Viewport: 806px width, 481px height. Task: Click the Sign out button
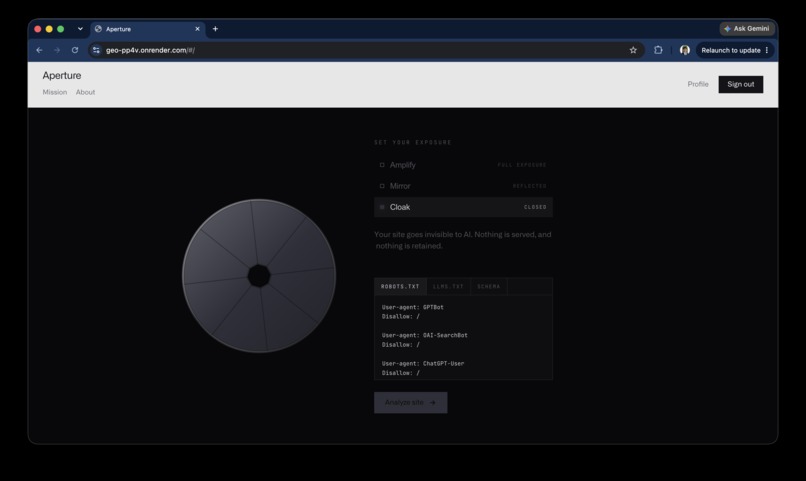(741, 84)
